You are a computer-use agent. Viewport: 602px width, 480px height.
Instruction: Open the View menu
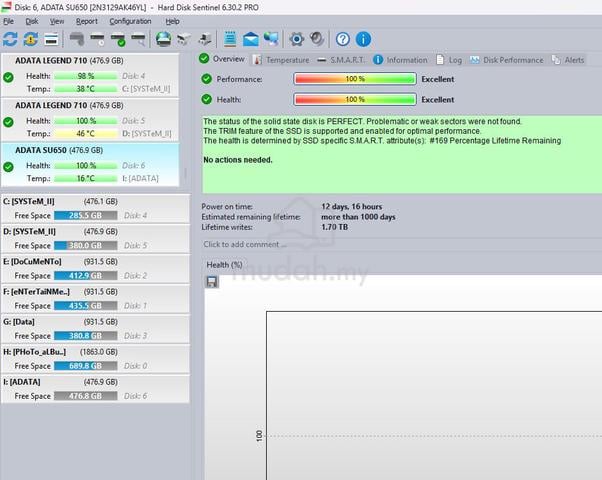(x=57, y=21)
